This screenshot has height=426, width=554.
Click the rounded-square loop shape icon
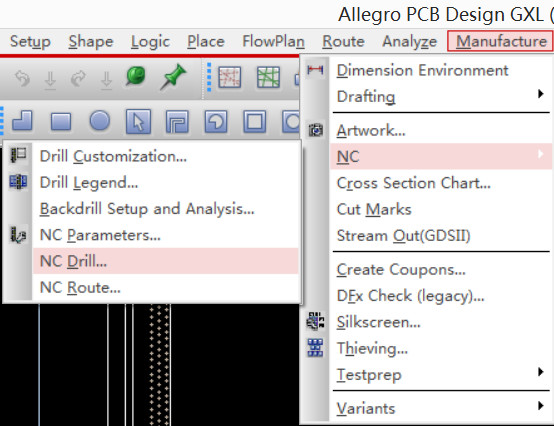(x=216, y=122)
